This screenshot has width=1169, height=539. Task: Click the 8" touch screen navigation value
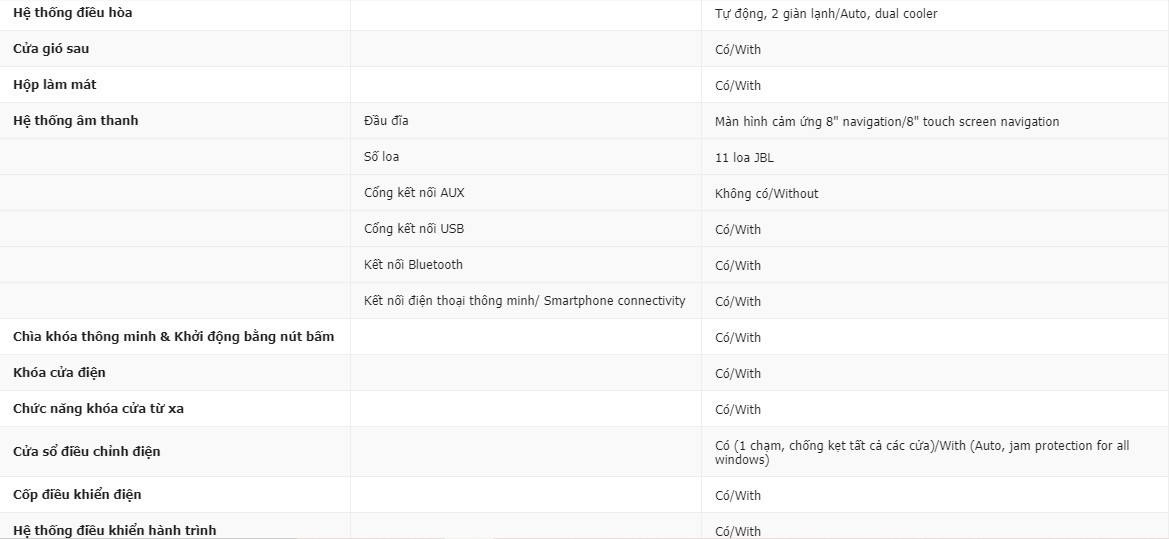point(886,122)
